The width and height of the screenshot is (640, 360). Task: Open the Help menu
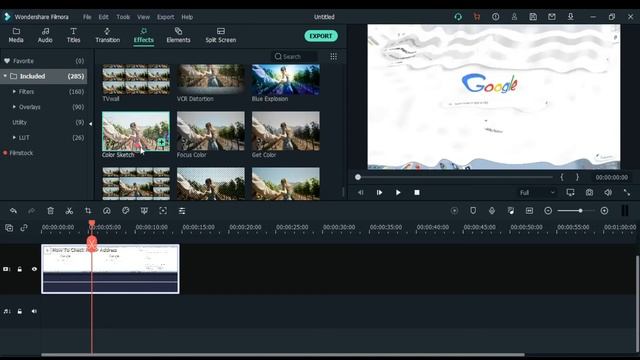tap(187, 17)
